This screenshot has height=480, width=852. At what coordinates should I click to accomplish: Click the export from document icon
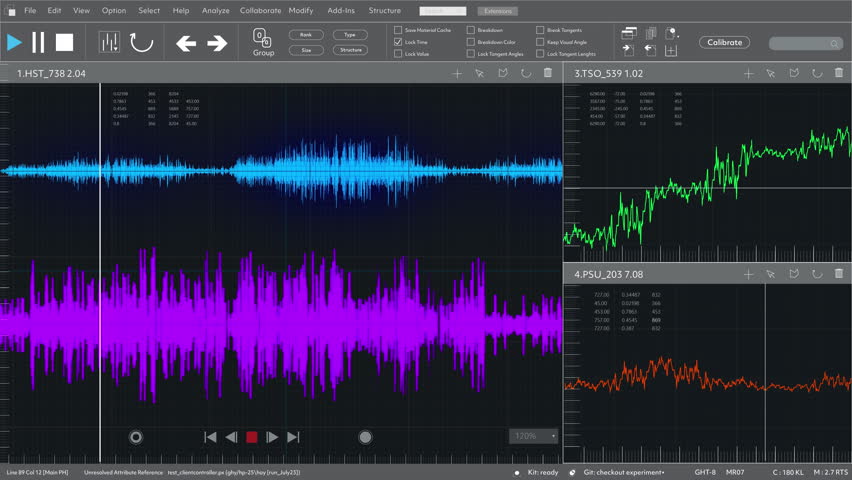pyautogui.click(x=650, y=51)
